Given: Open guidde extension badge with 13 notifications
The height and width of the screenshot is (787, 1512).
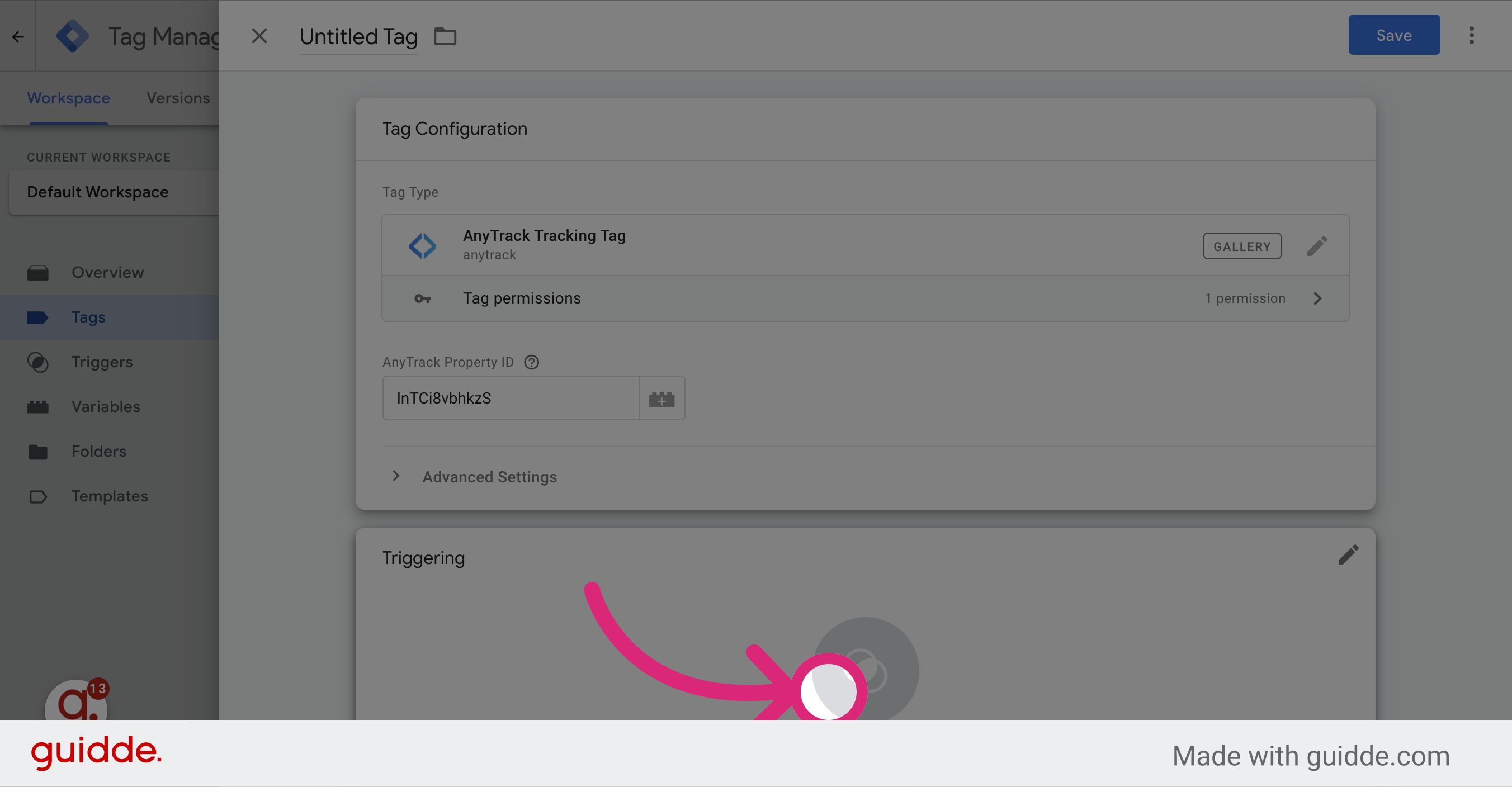Looking at the screenshot, I should coord(77,700).
